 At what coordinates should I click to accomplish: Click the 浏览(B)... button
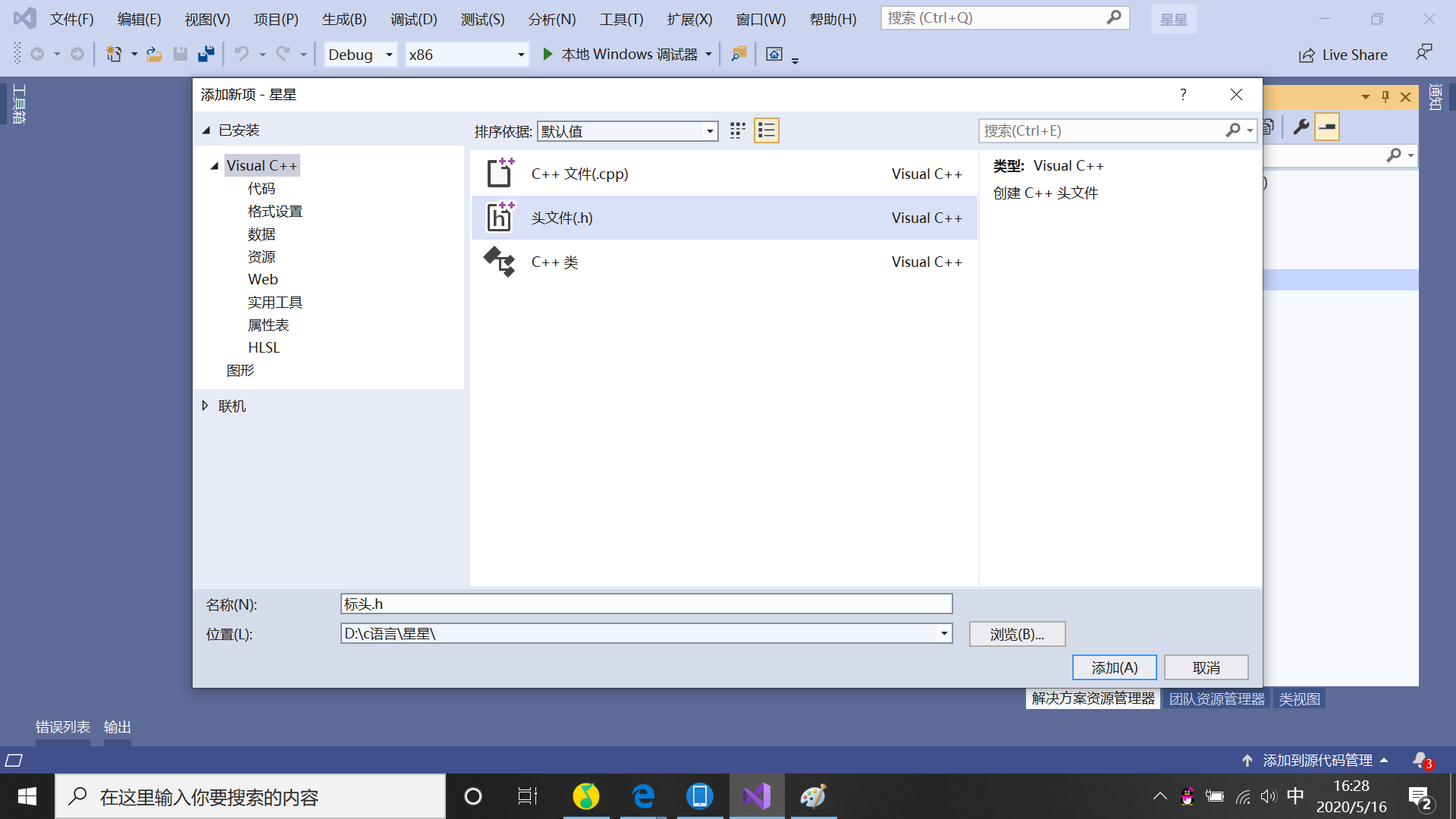(x=1017, y=634)
